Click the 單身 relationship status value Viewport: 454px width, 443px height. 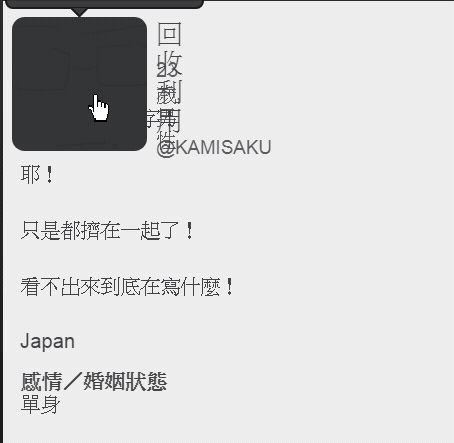point(40,404)
